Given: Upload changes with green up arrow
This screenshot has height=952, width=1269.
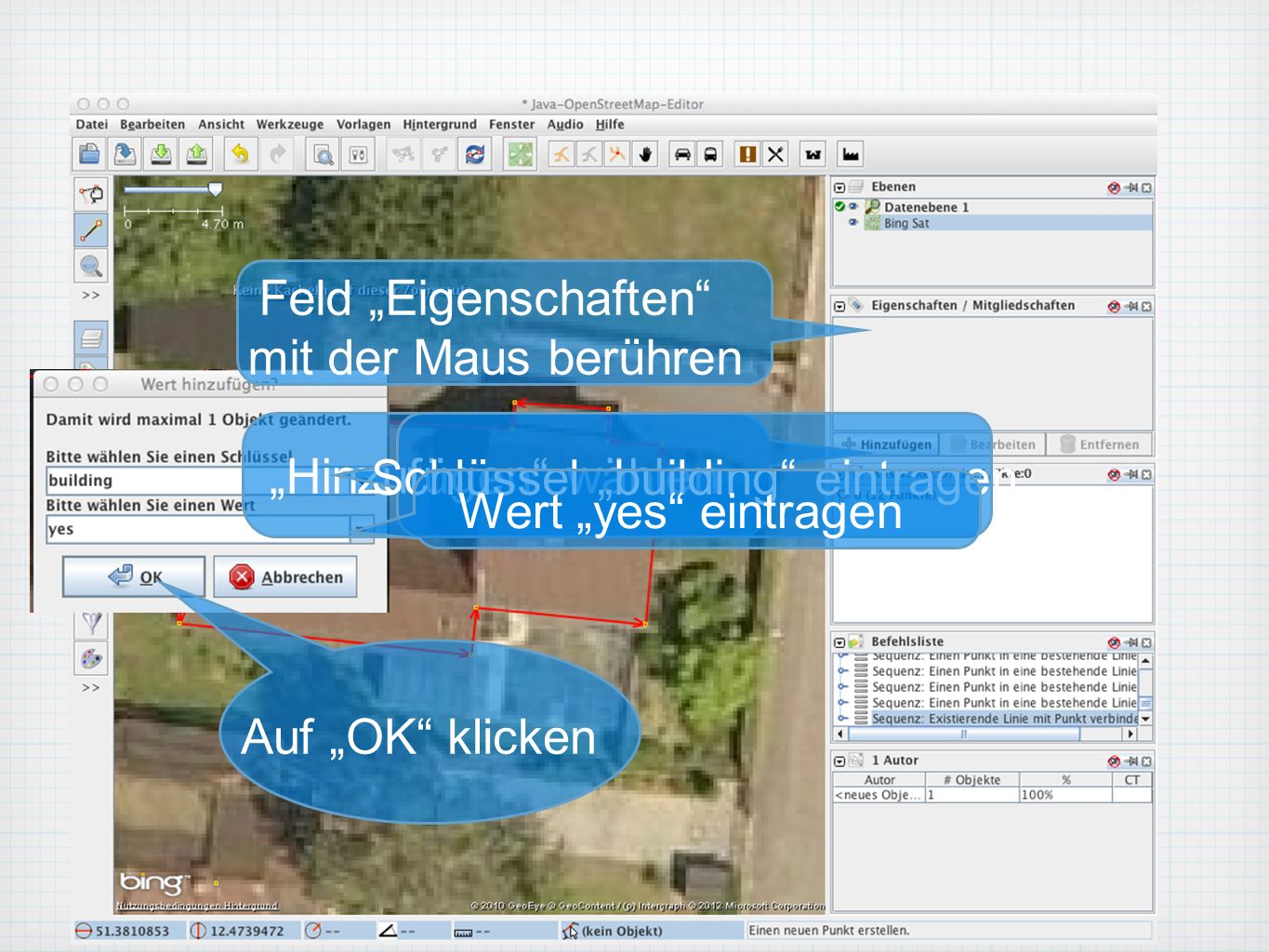Looking at the screenshot, I should click(x=196, y=154).
